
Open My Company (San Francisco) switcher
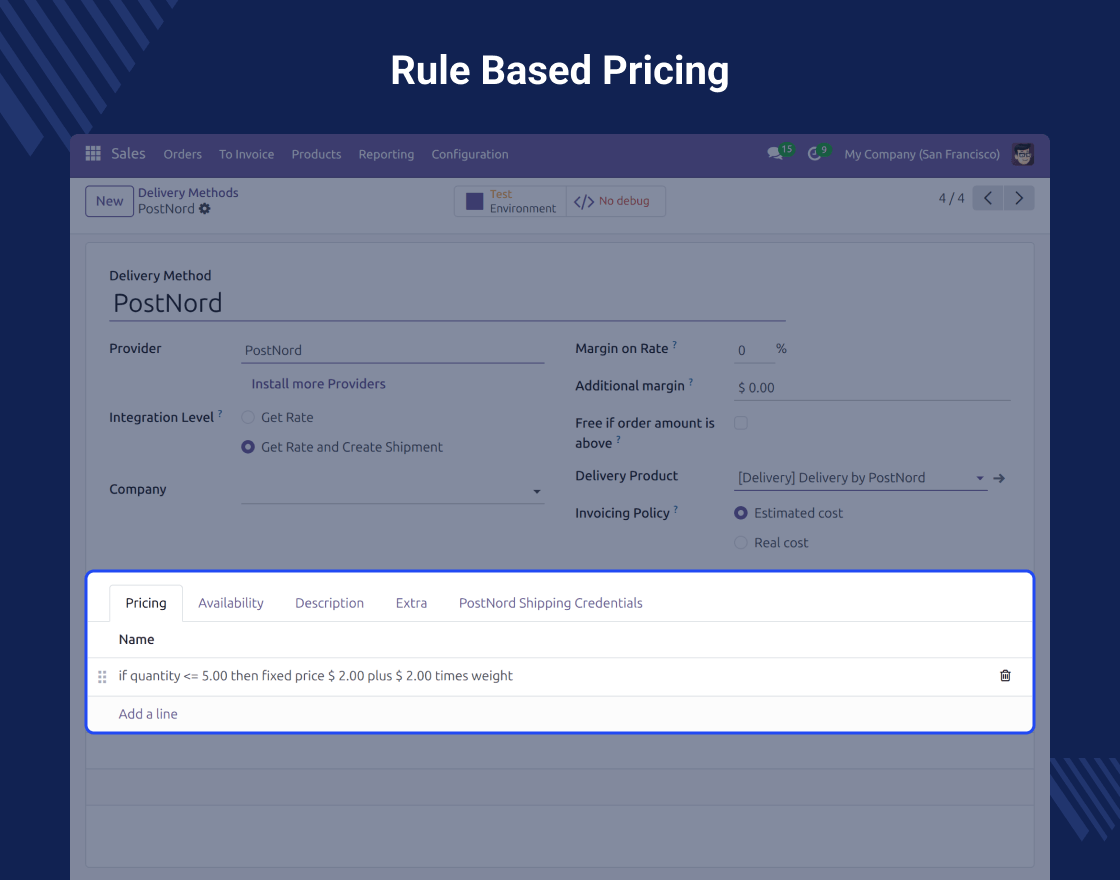[922, 154]
